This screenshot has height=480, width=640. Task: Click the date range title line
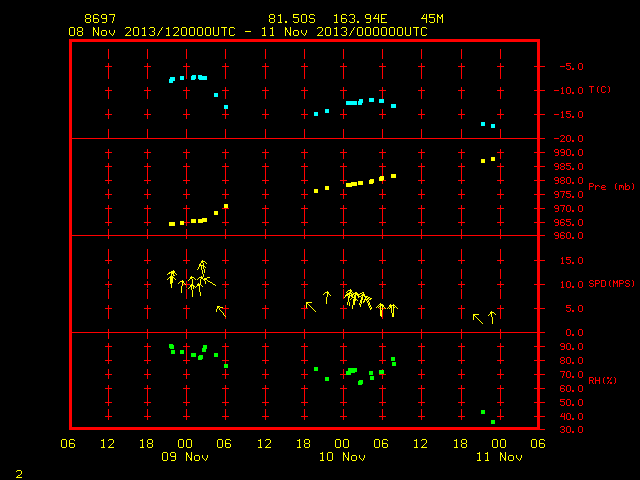248,32
